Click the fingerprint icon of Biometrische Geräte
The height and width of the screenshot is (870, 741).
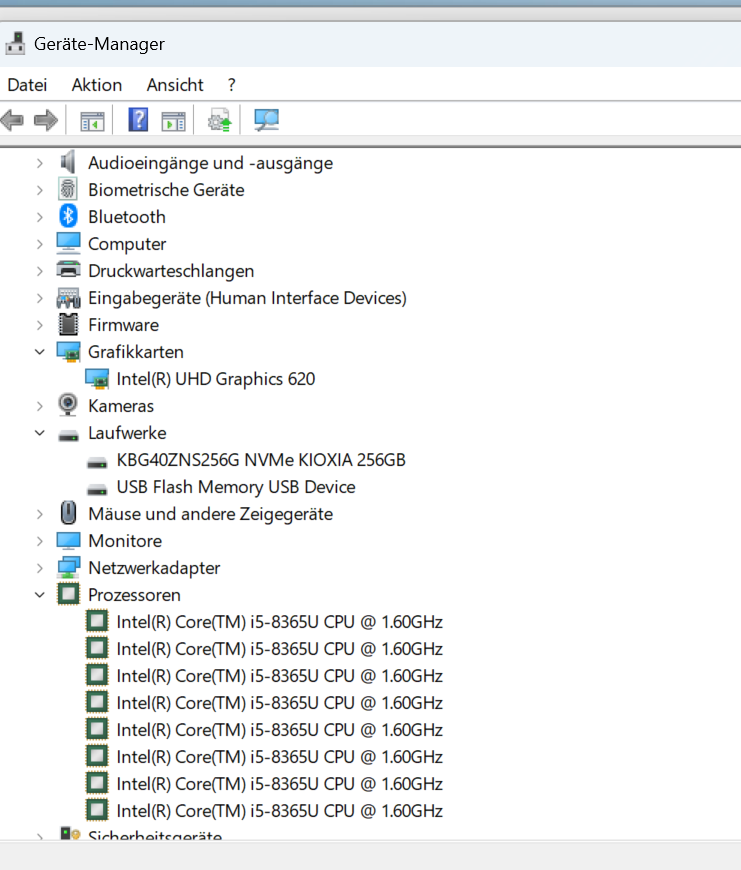[x=68, y=190]
